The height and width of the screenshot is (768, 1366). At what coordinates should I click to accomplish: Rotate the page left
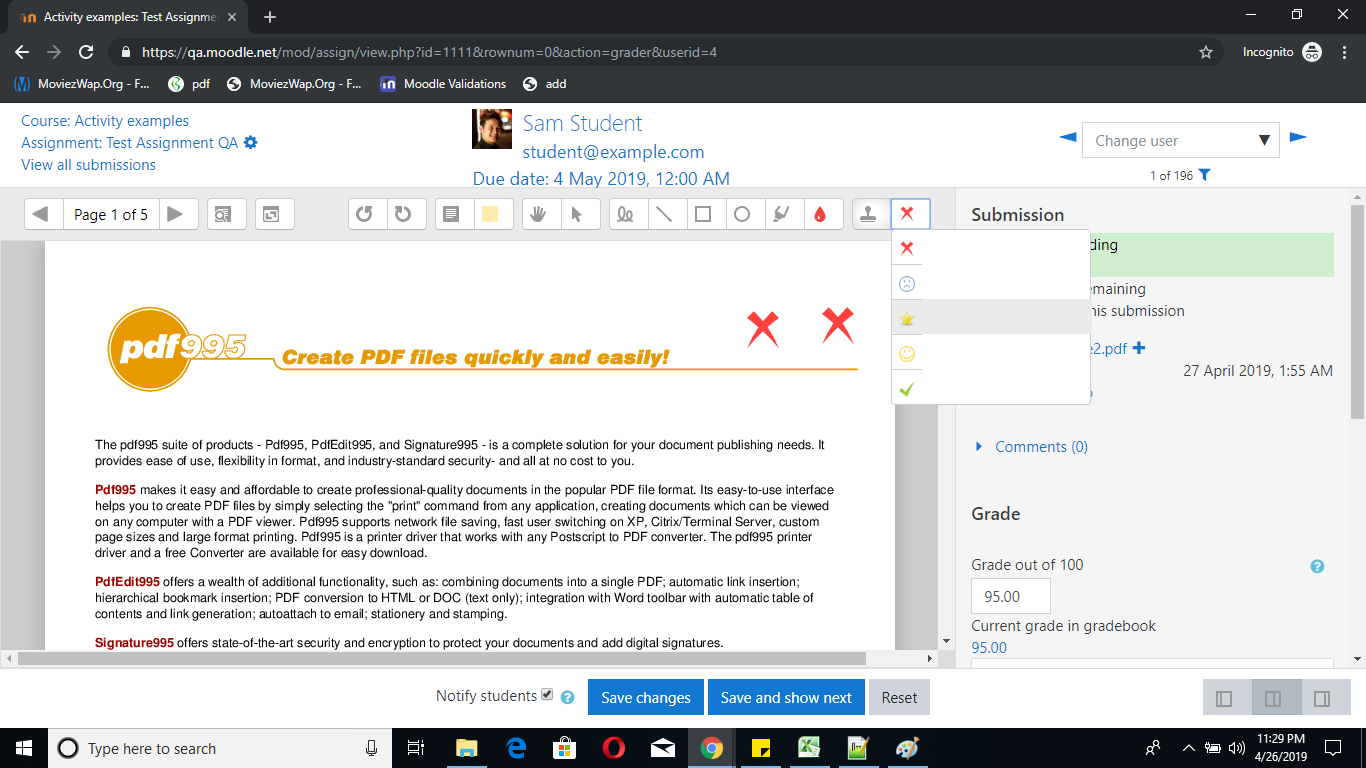point(365,214)
